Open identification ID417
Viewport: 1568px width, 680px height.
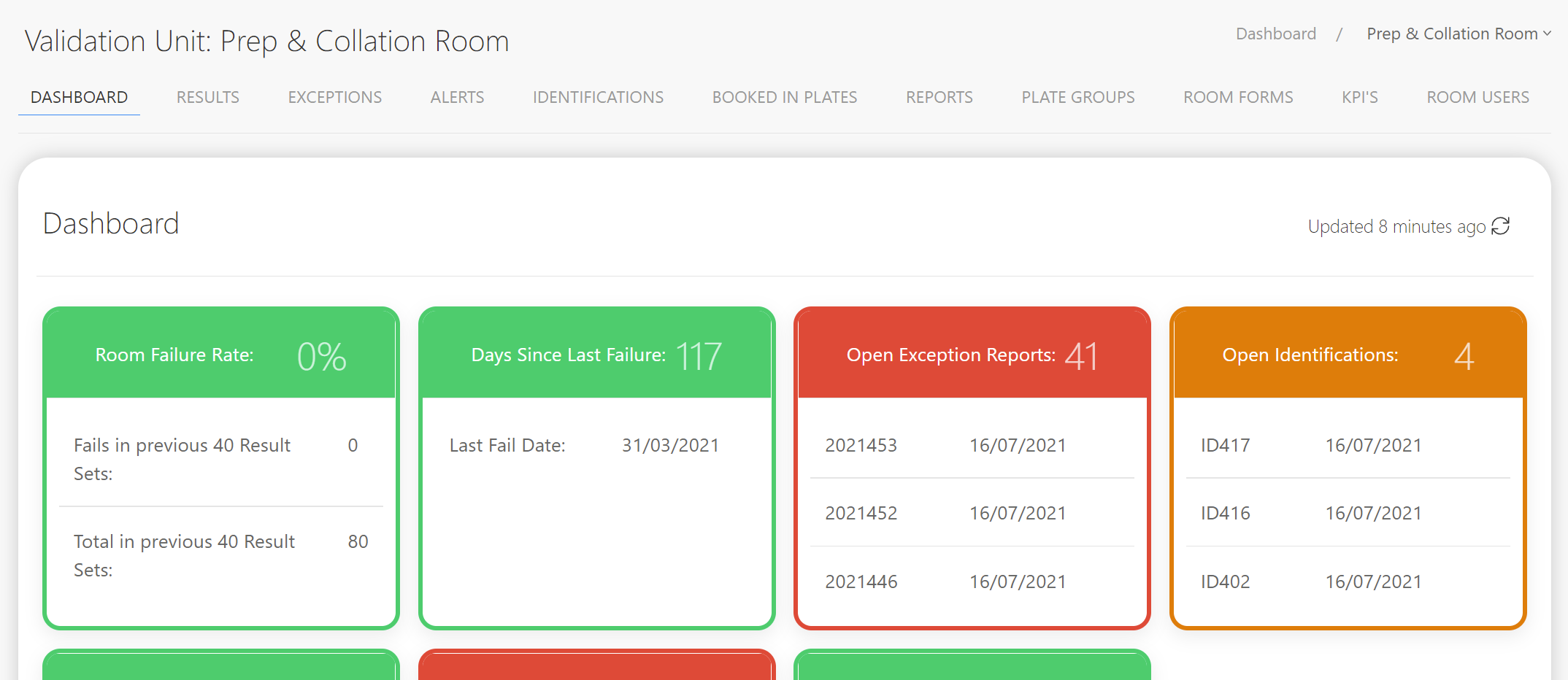(x=1226, y=445)
